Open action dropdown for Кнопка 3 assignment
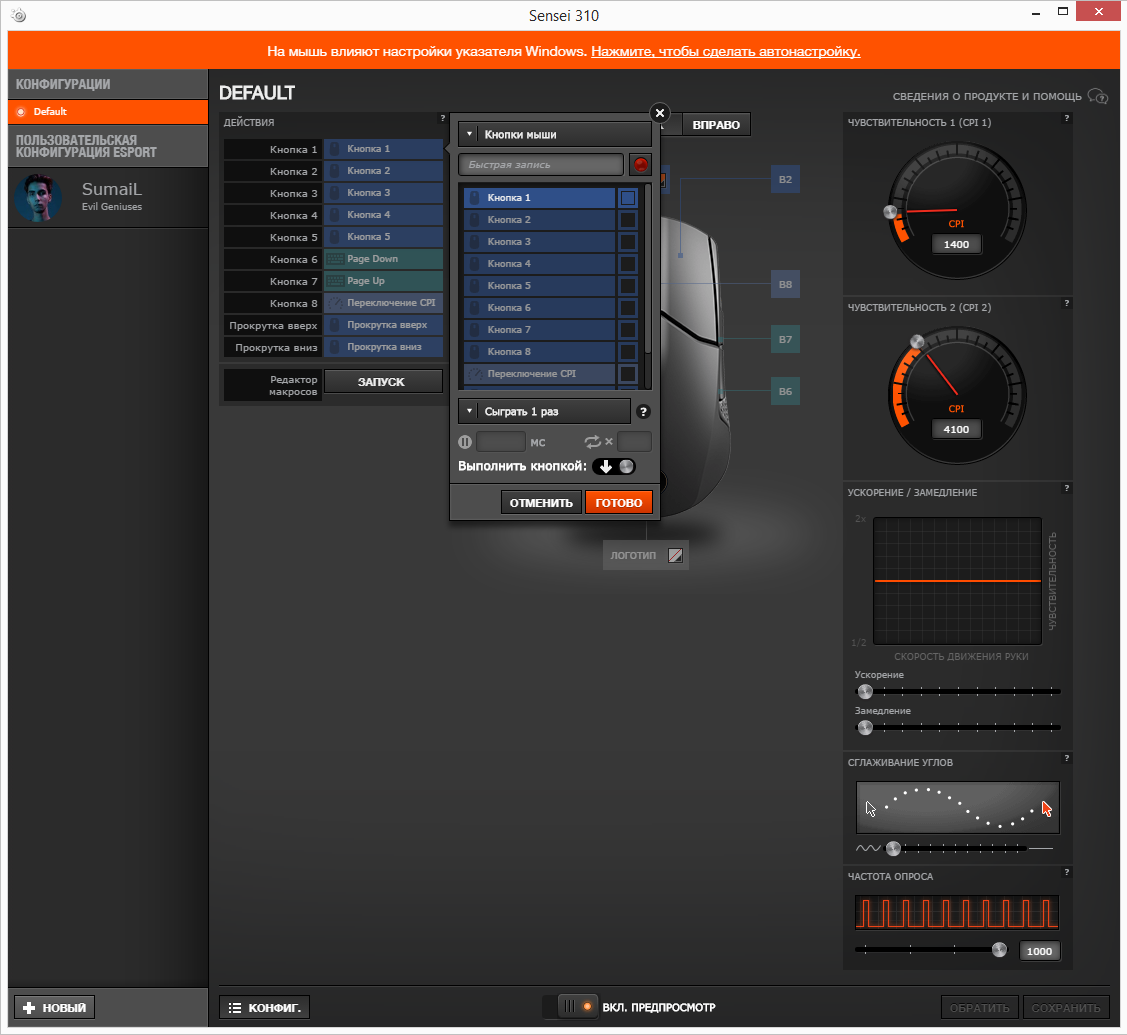This screenshot has height=1035, width=1127. tap(383, 193)
